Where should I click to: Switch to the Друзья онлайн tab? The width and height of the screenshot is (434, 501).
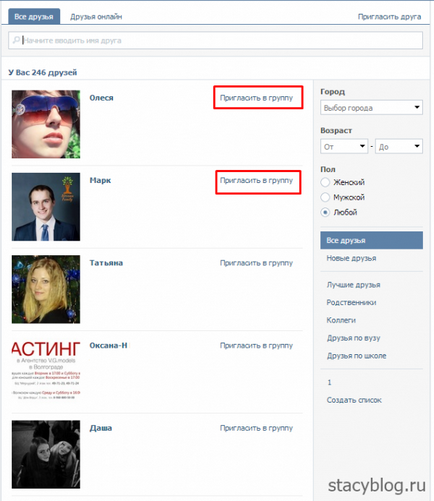[x=96, y=17]
